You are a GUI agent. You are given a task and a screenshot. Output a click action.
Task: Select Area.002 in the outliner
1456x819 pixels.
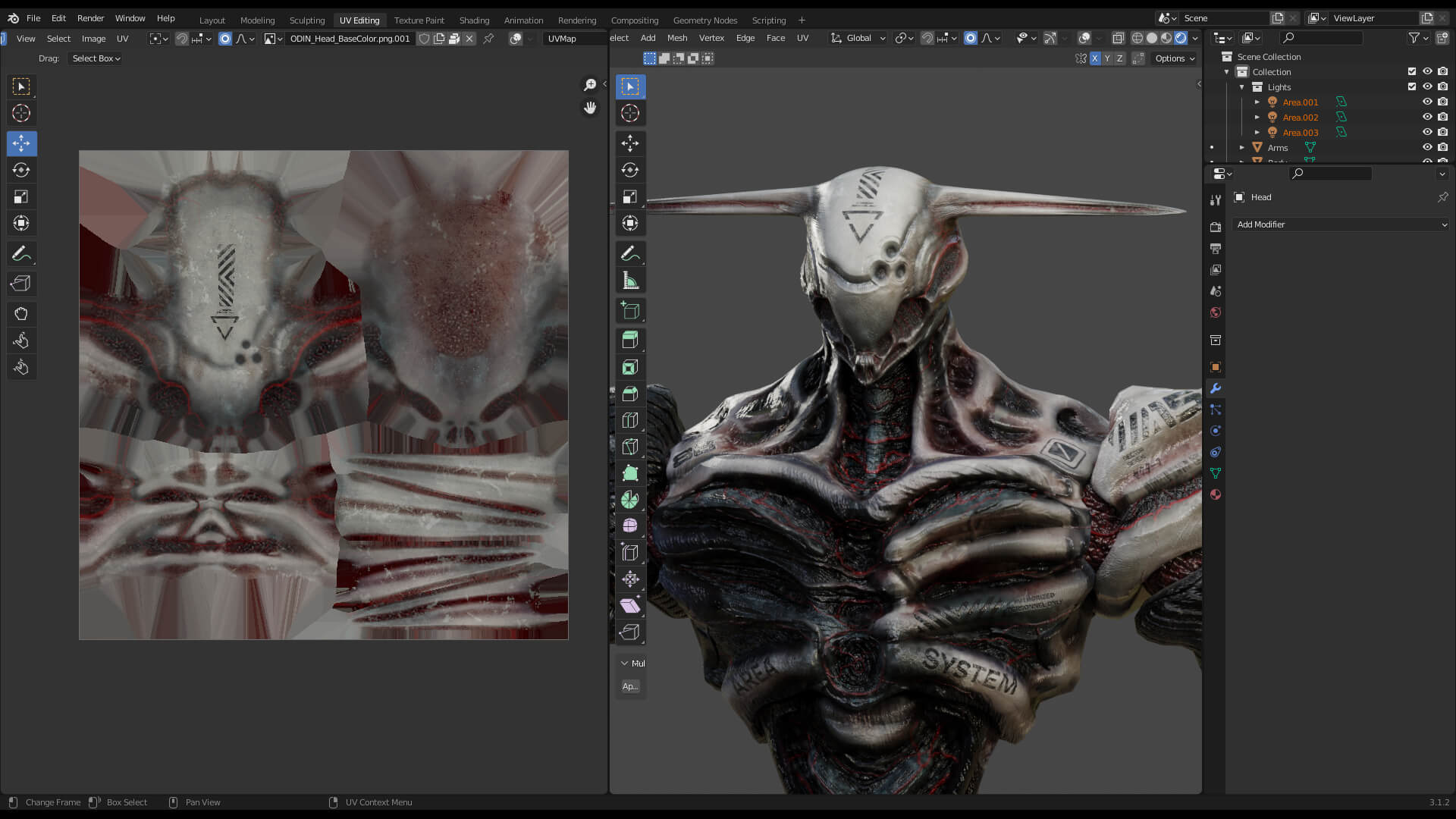click(x=1300, y=118)
